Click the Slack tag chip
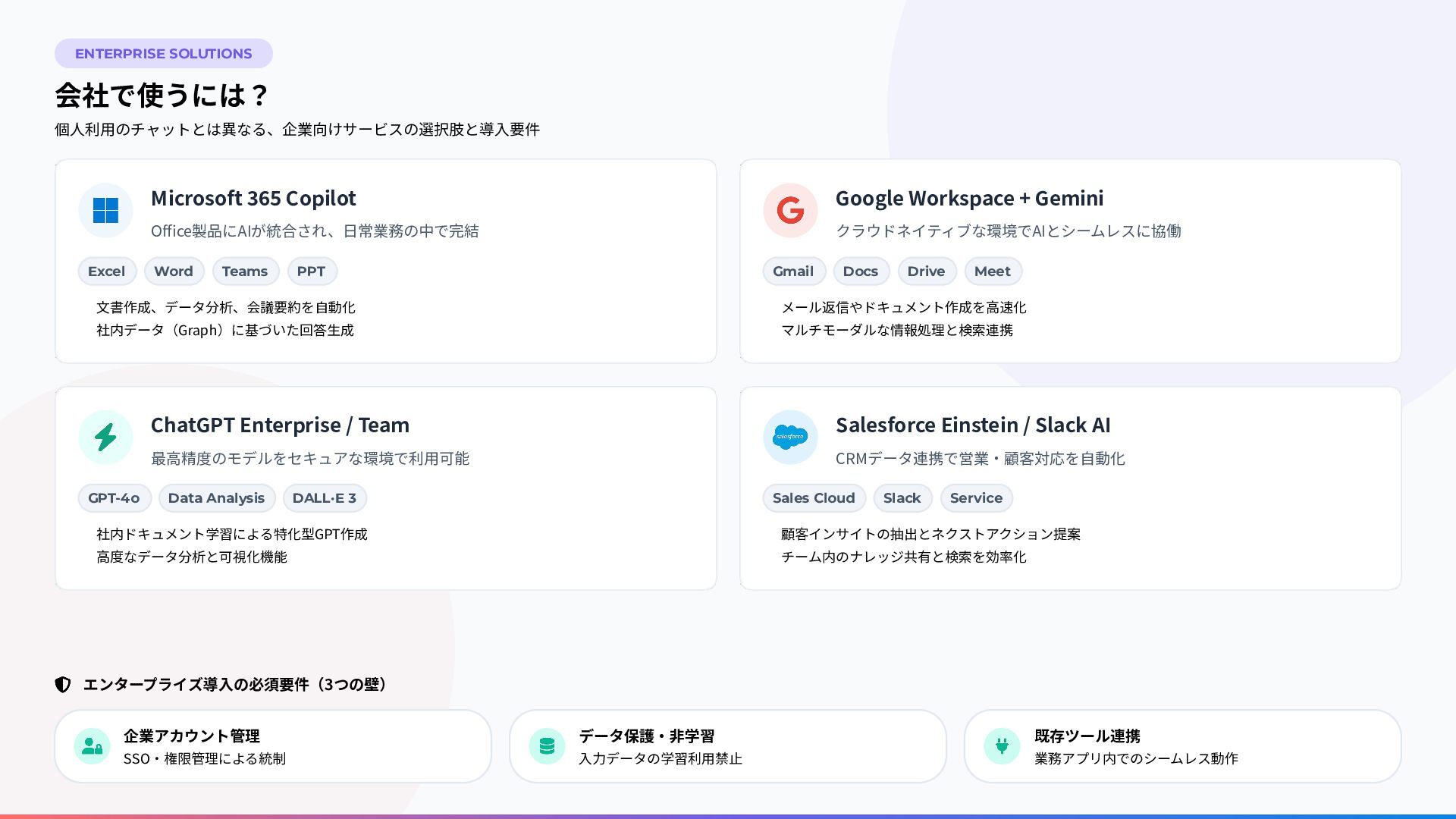The width and height of the screenshot is (1456, 819). (902, 498)
